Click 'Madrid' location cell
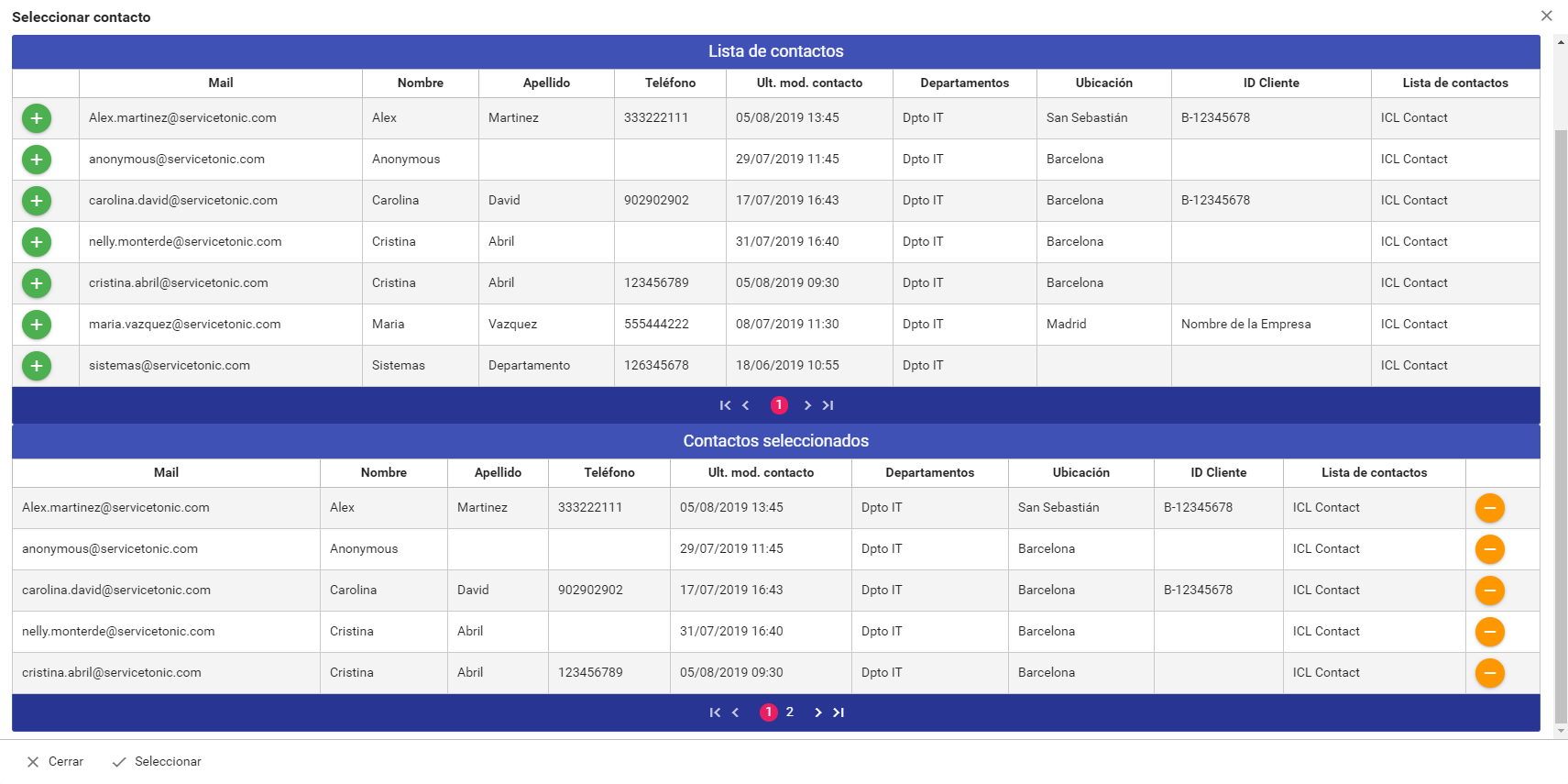Image resolution: width=1568 pixels, height=784 pixels. tap(1104, 325)
